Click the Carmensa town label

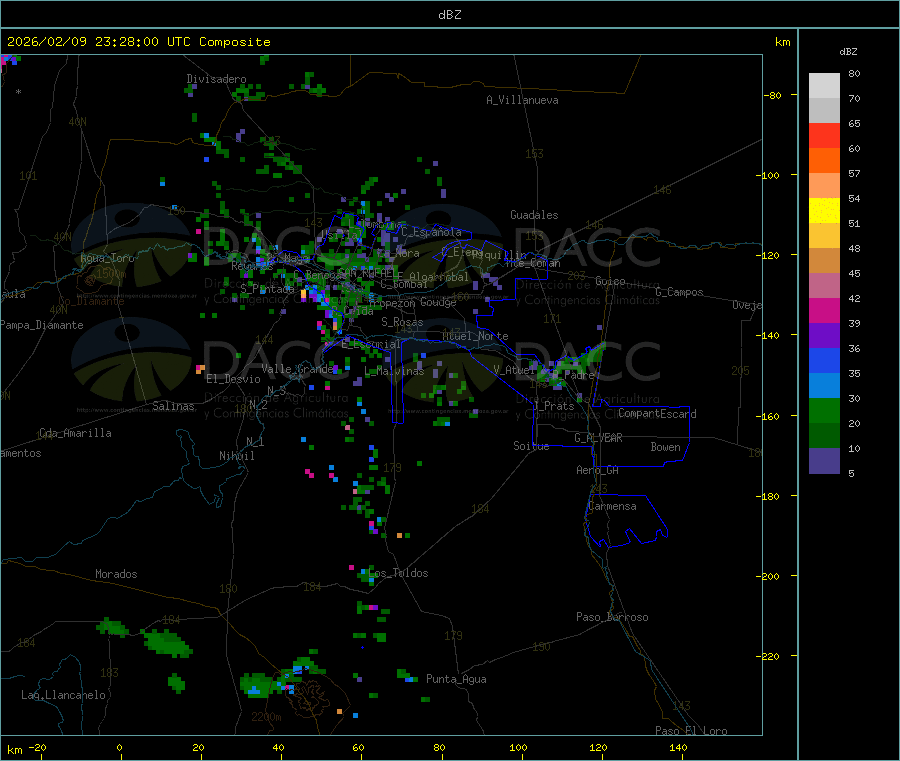[612, 506]
